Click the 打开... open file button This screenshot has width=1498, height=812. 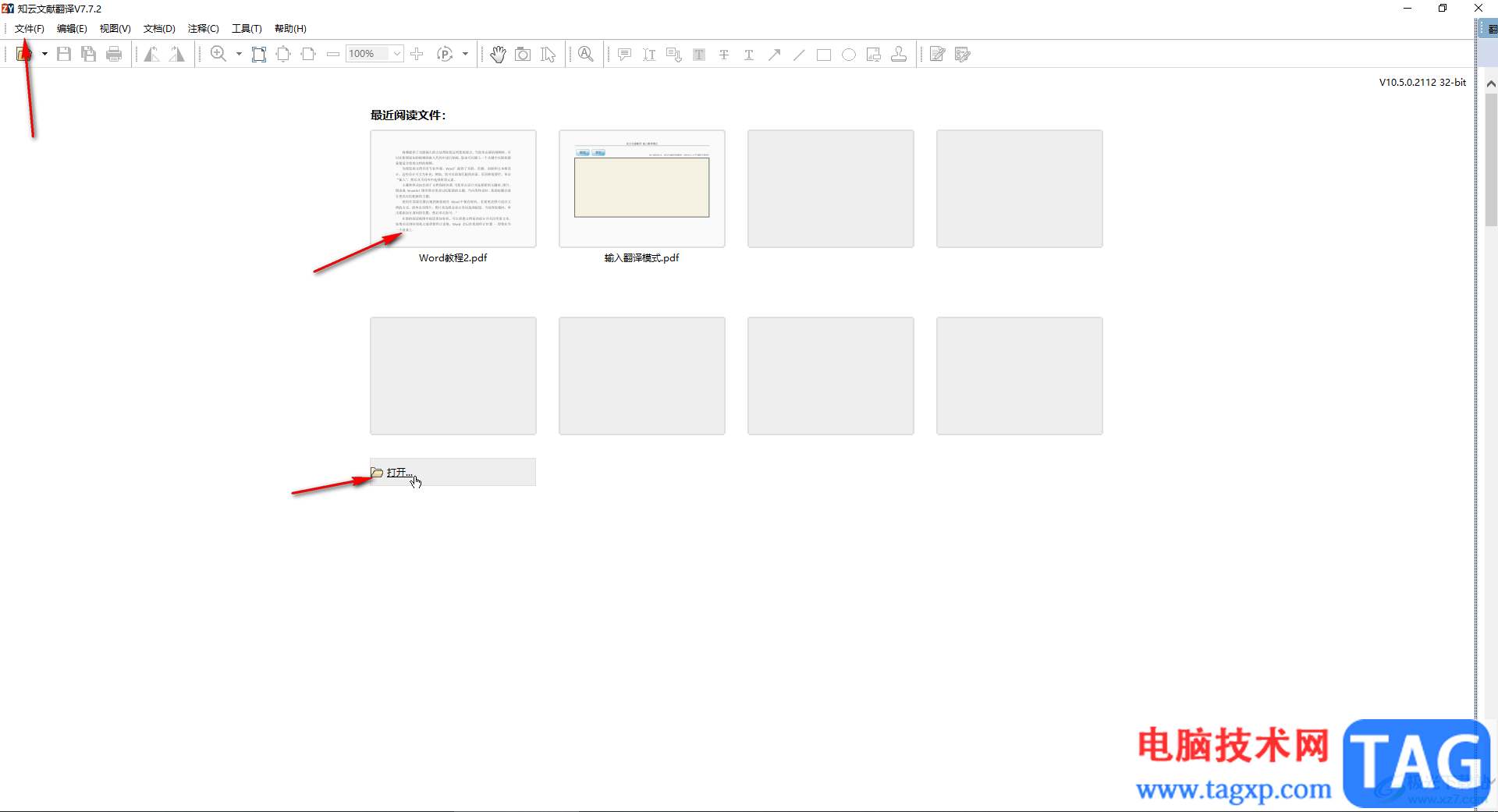click(x=453, y=472)
